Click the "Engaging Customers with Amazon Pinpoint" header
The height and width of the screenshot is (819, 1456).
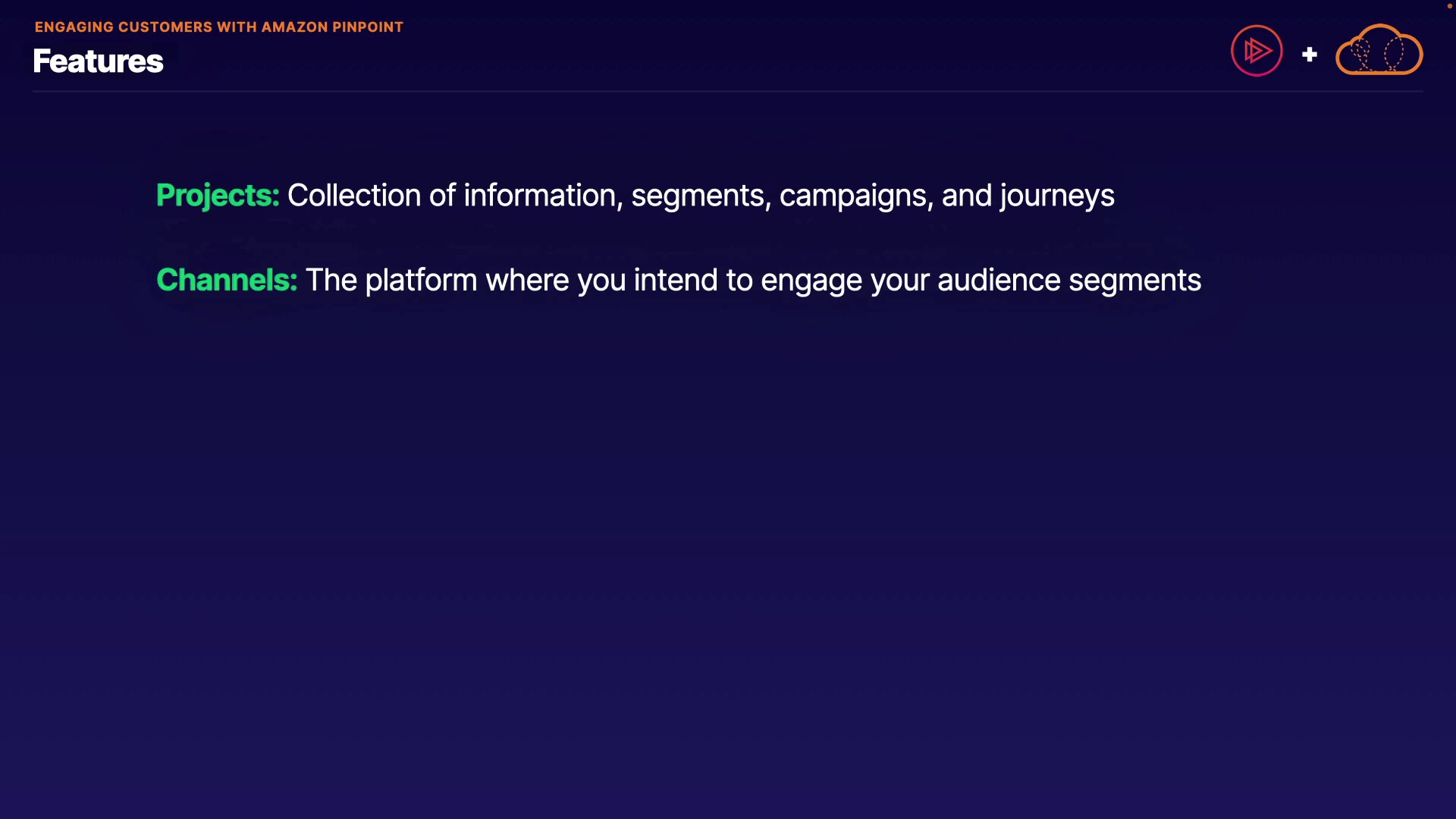point(218,27)
